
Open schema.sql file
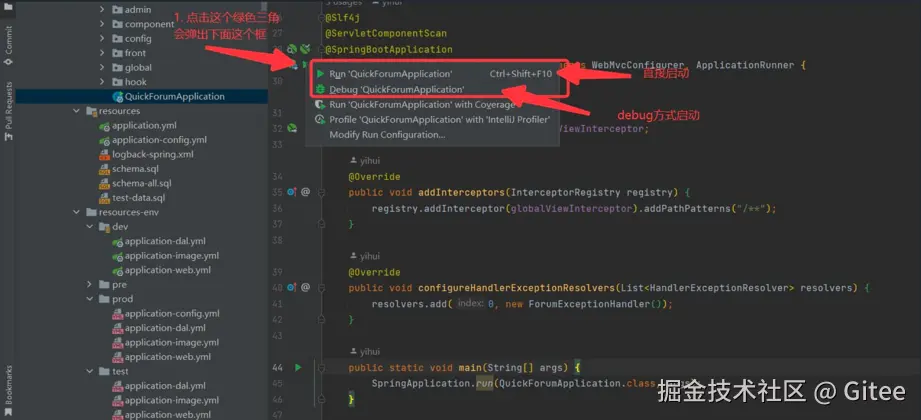pos(129,169)
